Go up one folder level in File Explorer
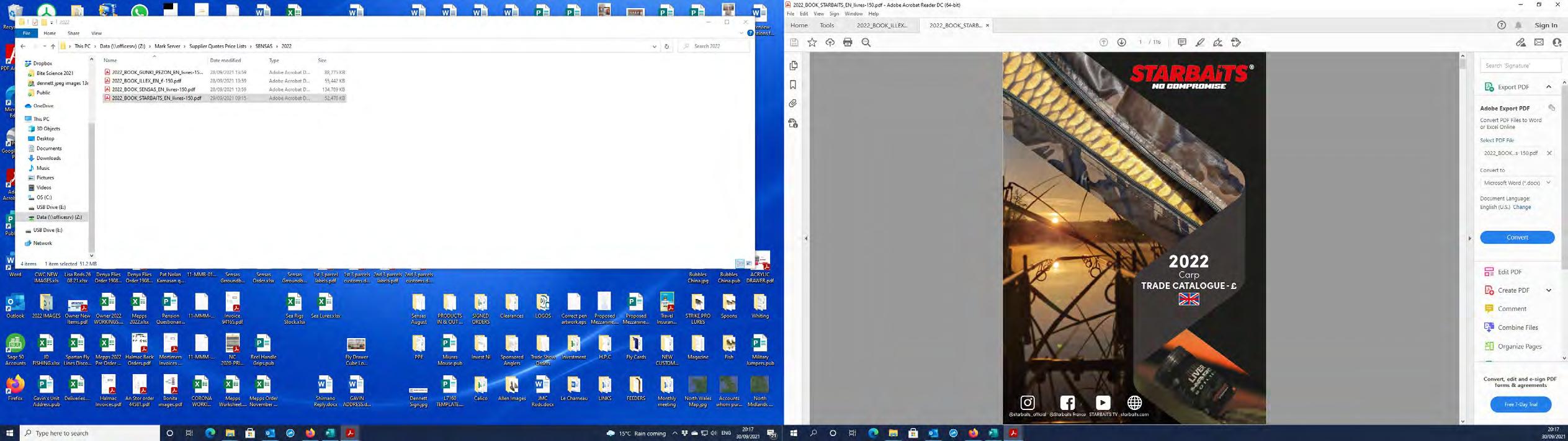The image size is (1568, 441). [53, 46]
